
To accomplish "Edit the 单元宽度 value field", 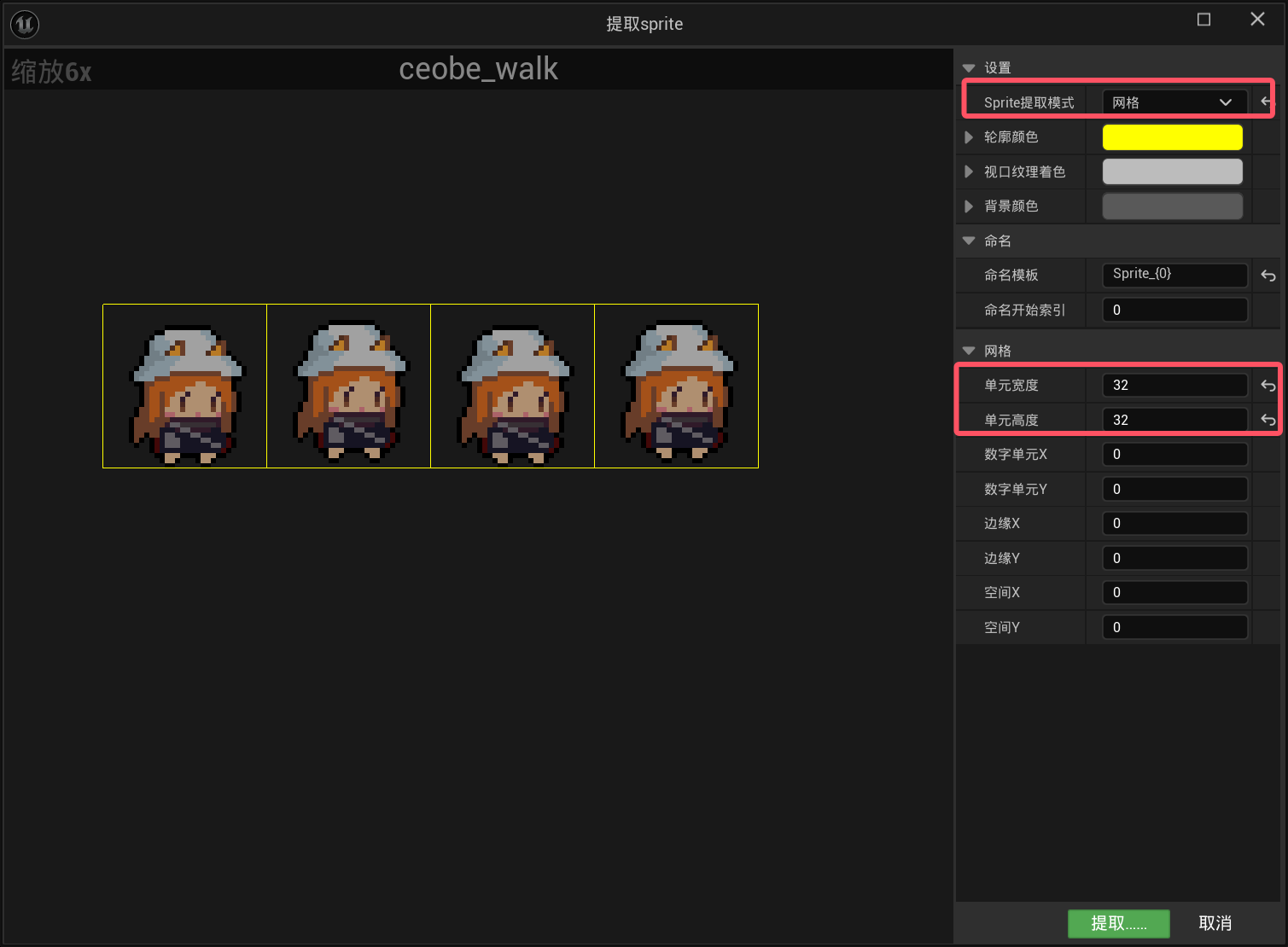I will click(x=1174, y=385).
